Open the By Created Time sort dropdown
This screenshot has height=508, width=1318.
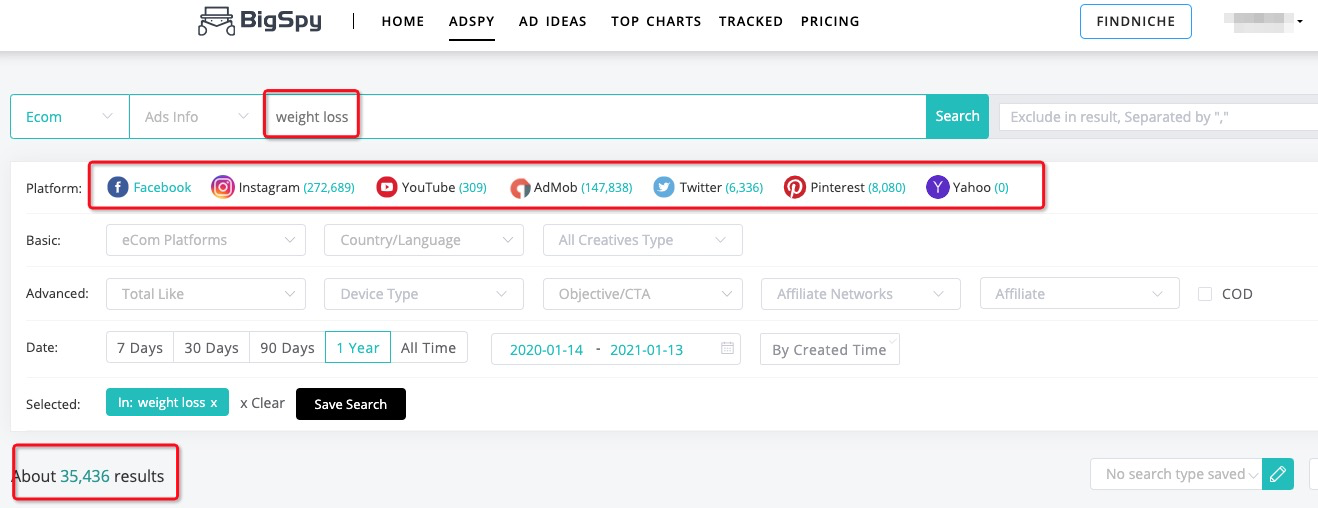tap(830, 349)
